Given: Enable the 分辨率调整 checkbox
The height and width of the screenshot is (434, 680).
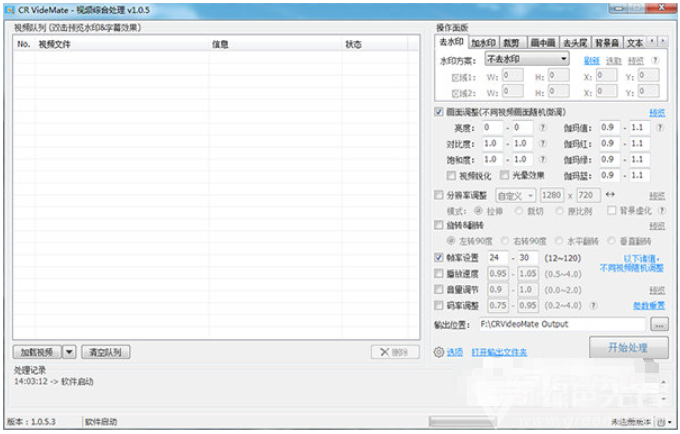Looking at the screenshot, I should click(438, 195).
